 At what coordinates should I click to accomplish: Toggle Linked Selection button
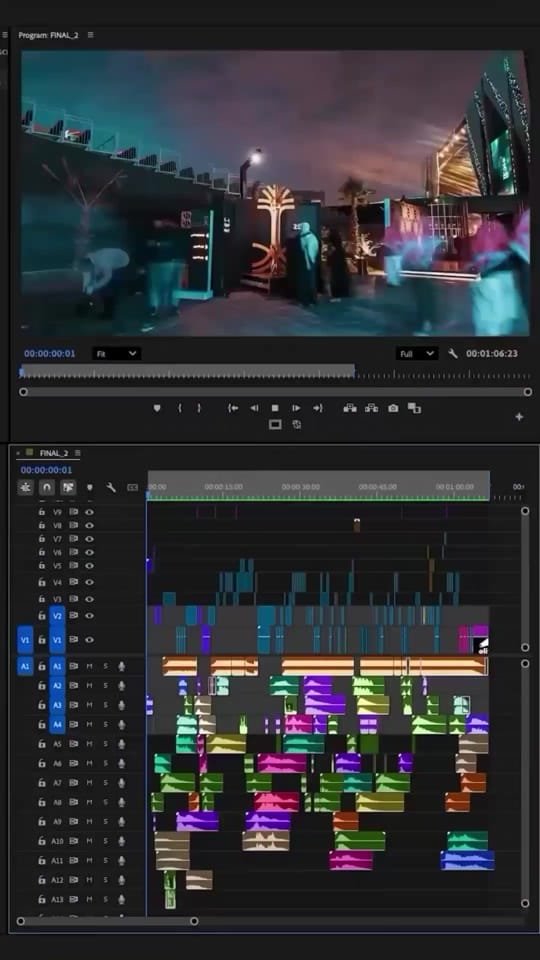[x=68, y=487]
